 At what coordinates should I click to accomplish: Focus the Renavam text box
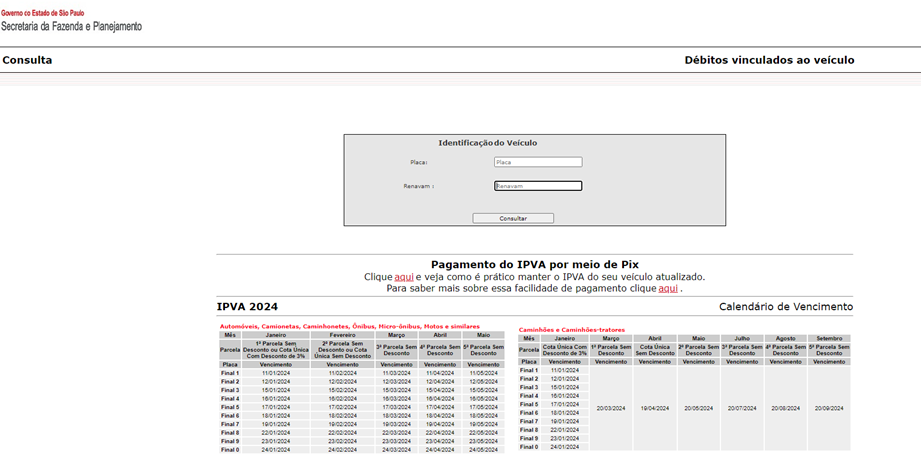pyautogui.click(x=538, y=185)
